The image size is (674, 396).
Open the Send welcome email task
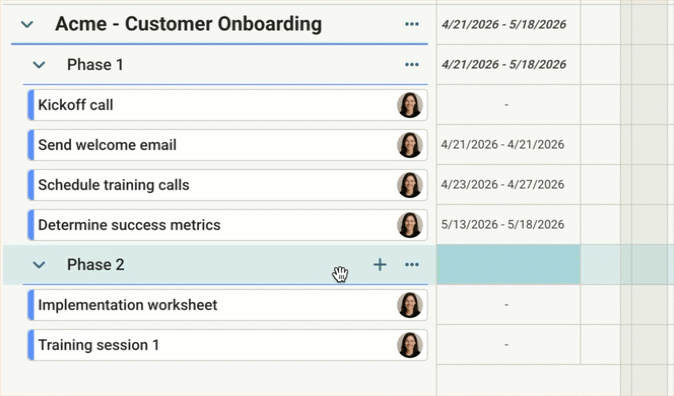228,145
